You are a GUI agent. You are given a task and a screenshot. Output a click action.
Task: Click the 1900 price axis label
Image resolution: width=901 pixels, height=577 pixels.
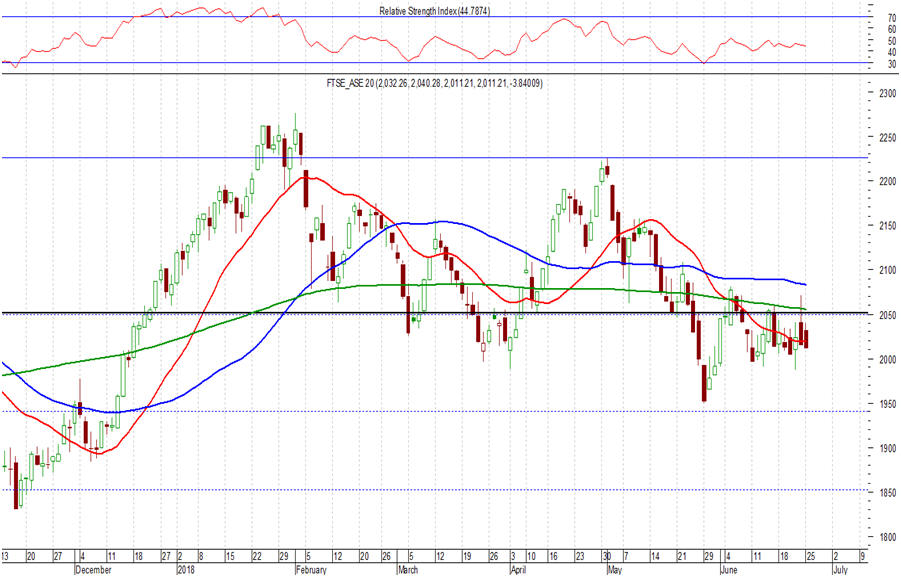[888, 448]
